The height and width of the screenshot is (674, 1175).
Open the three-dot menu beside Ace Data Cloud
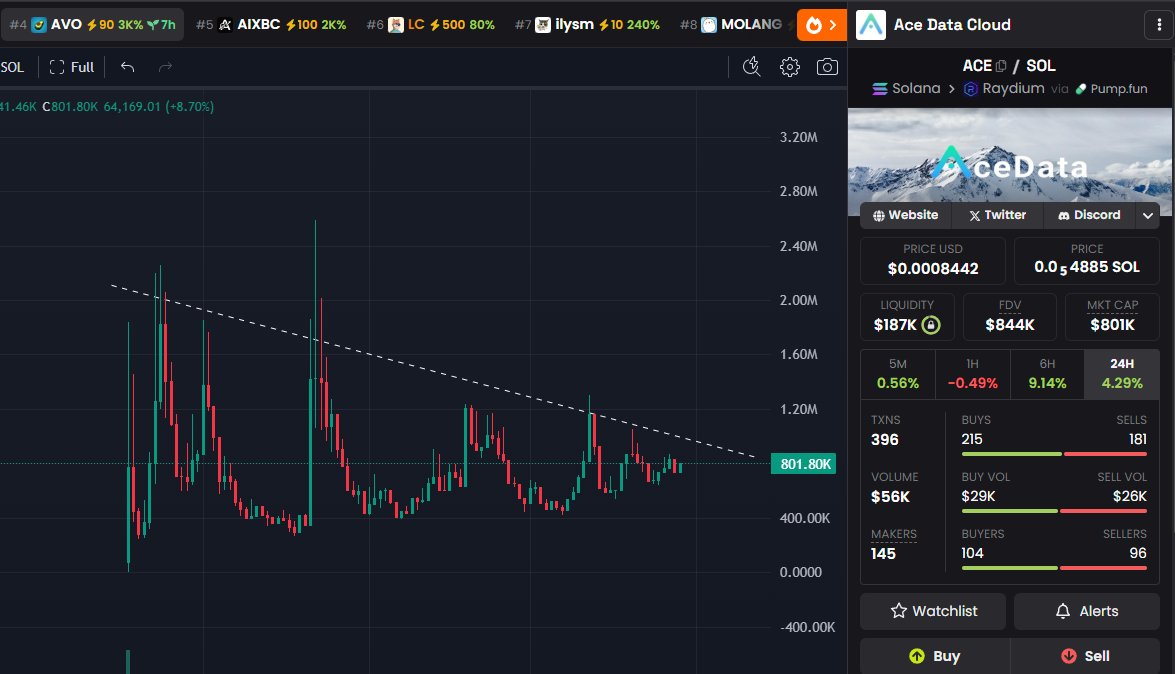tap(1159, 25)
